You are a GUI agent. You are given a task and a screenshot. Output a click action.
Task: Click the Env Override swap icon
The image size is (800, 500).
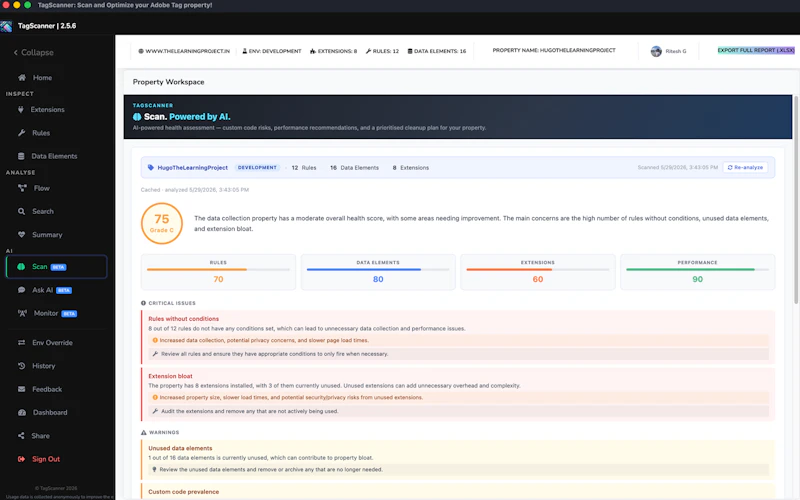click(21, 343)
